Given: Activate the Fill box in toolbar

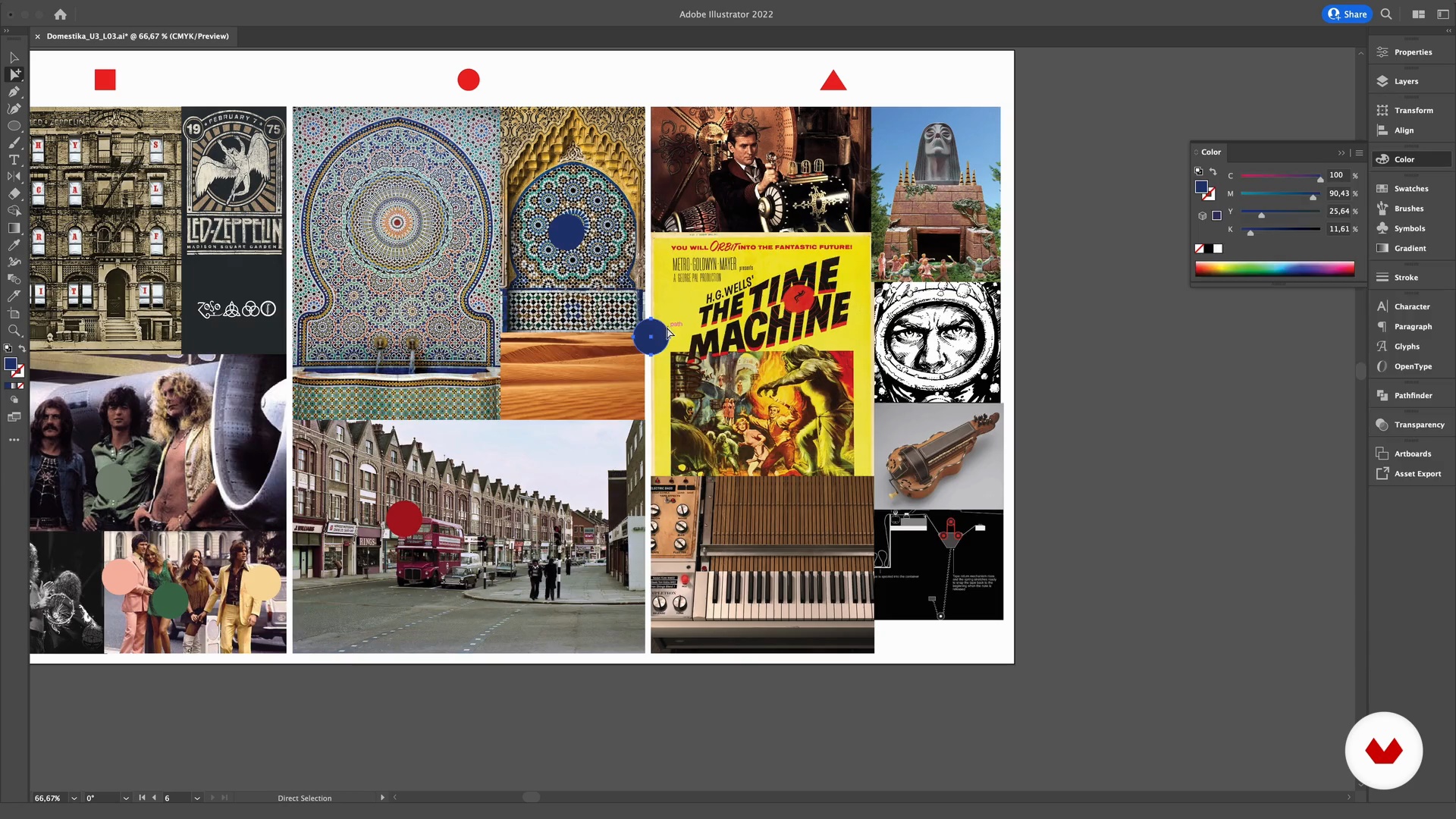Looking at the screenshot, I should click(11, 364).
